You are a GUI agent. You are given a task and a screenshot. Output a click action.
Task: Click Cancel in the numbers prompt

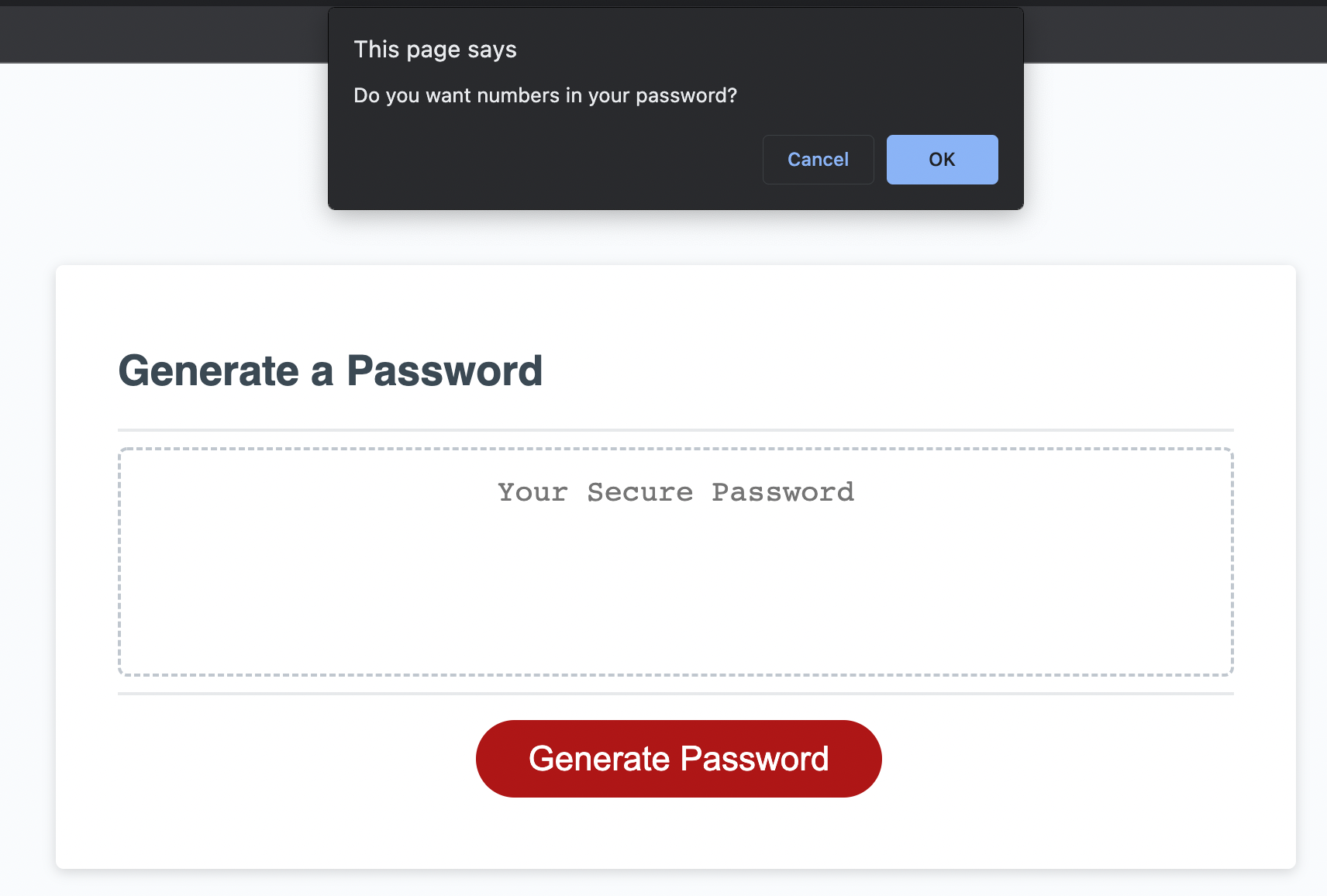818,160
